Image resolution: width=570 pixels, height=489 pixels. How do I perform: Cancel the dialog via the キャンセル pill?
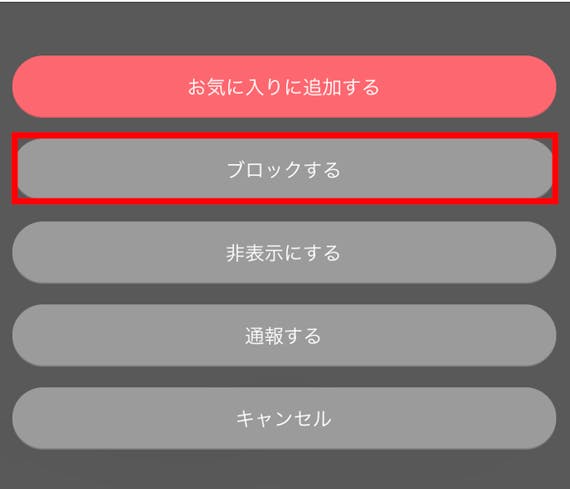[x=284, y=418]
